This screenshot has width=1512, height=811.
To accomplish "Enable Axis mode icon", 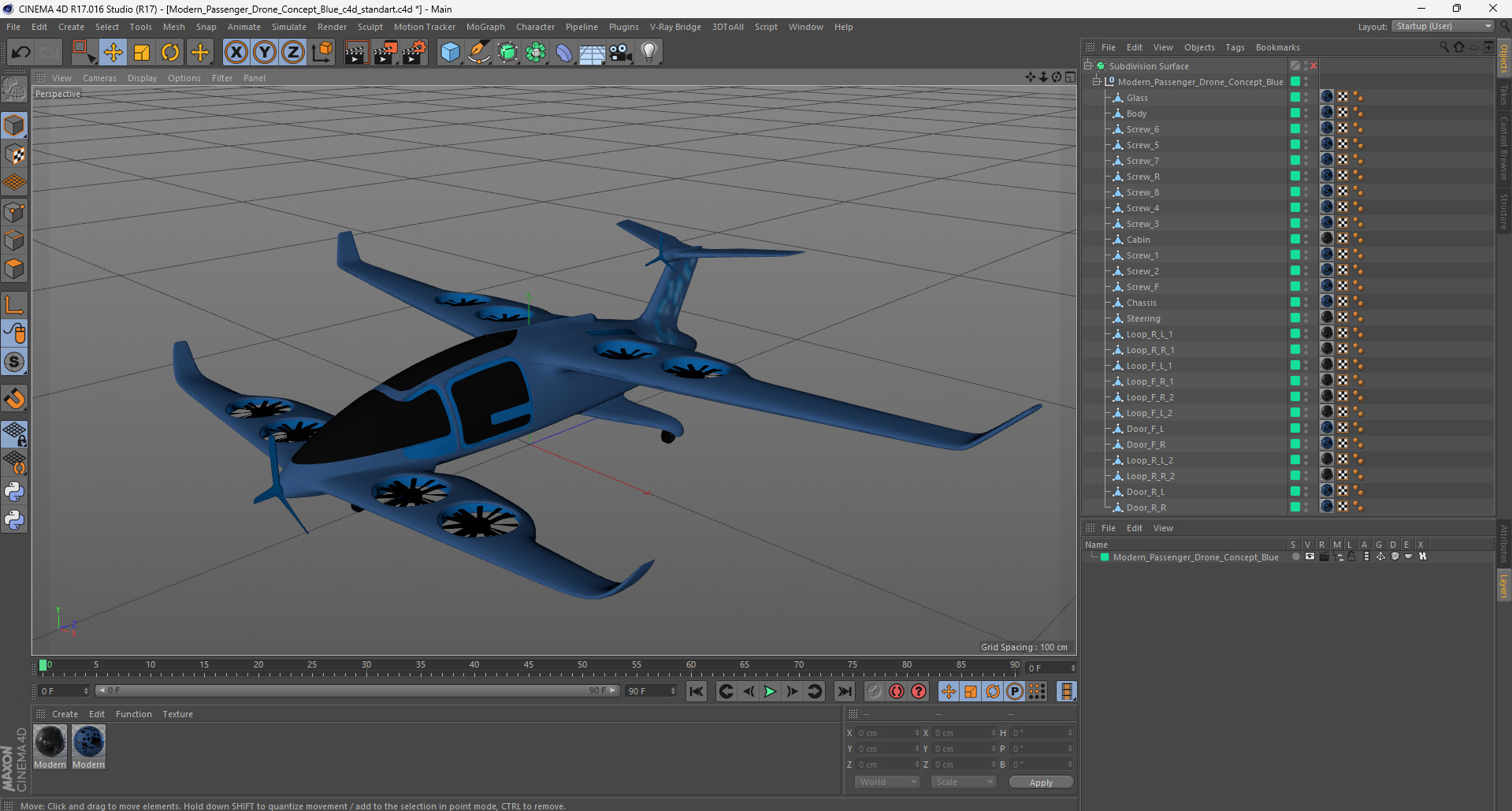I will [x=14, y=305].
